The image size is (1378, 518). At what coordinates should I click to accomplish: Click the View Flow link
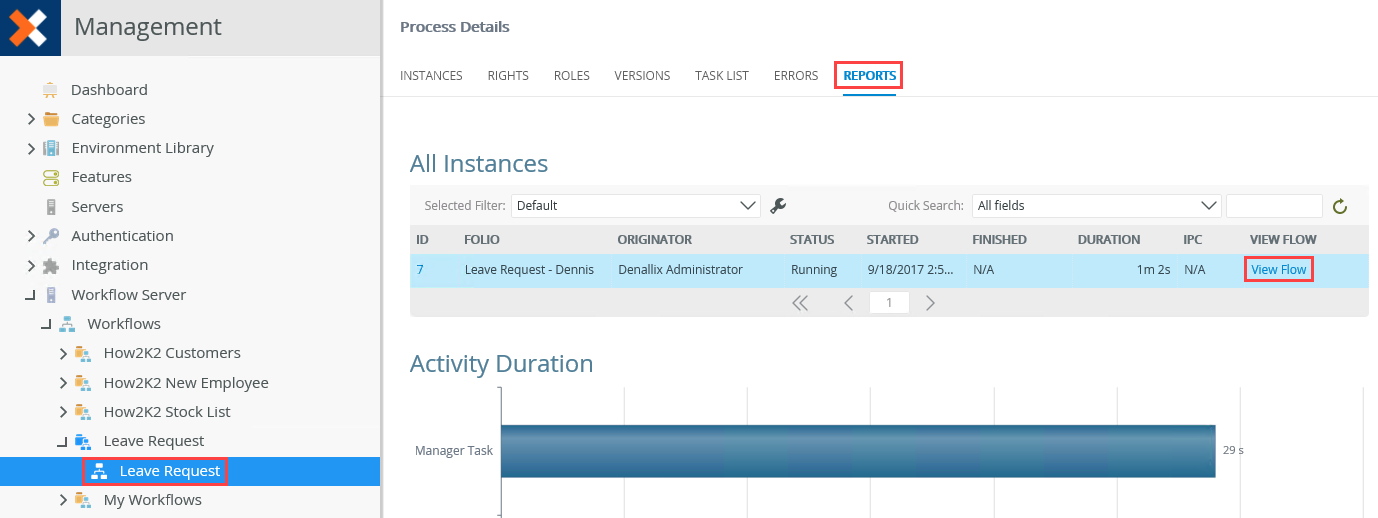(1278, 270)
